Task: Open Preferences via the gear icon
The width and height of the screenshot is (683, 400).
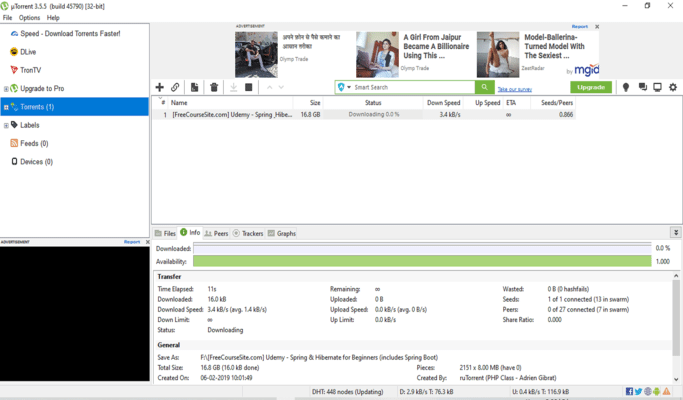Action: click(673, 87)
